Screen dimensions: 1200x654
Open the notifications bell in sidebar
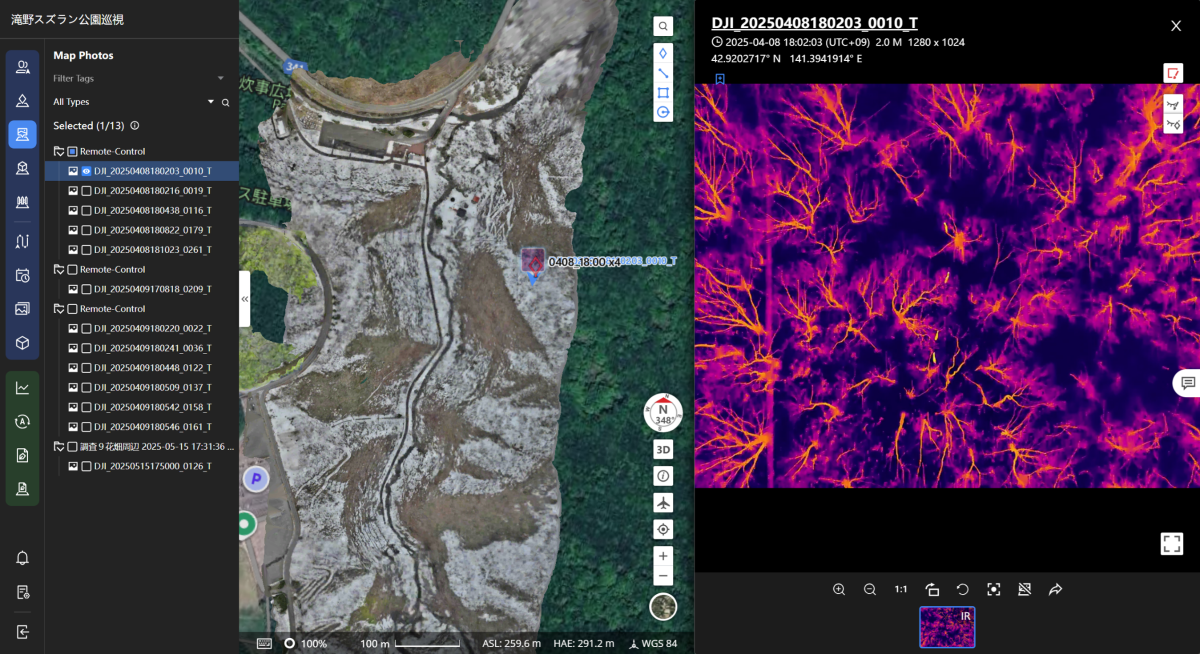click(22, 558)
